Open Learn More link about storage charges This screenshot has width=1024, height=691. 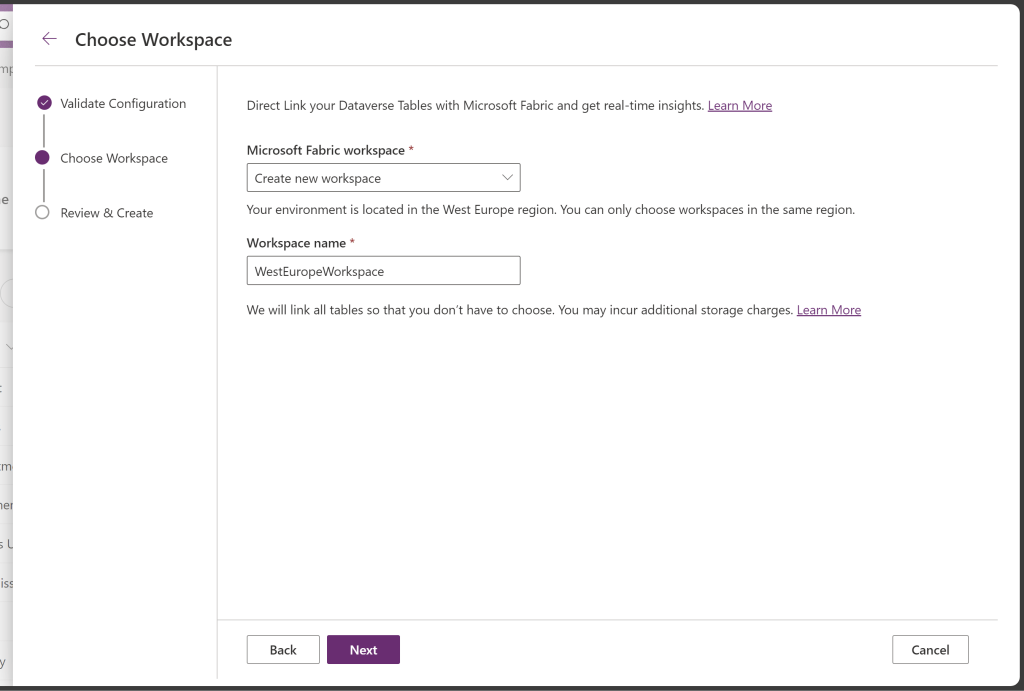(828, 310)
